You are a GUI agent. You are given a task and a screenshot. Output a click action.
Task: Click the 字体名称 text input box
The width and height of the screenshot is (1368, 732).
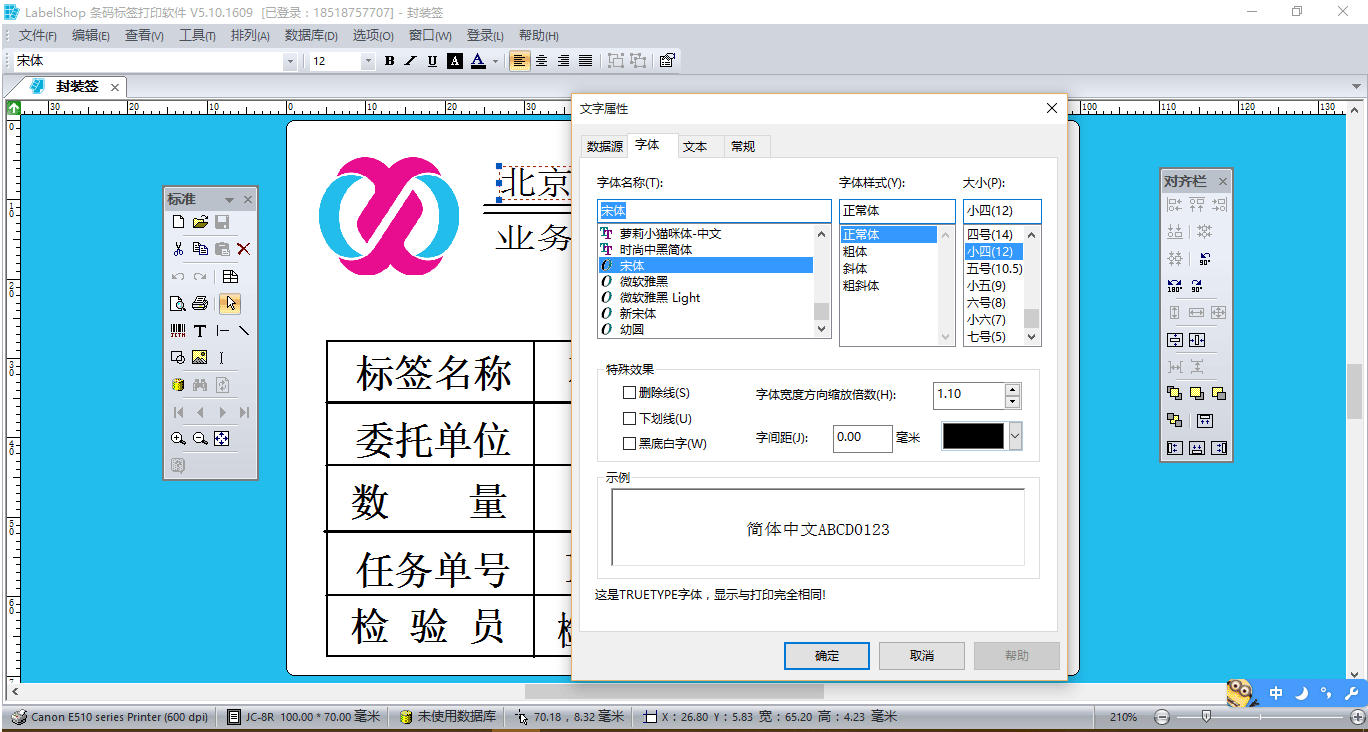tap(714, 211)
